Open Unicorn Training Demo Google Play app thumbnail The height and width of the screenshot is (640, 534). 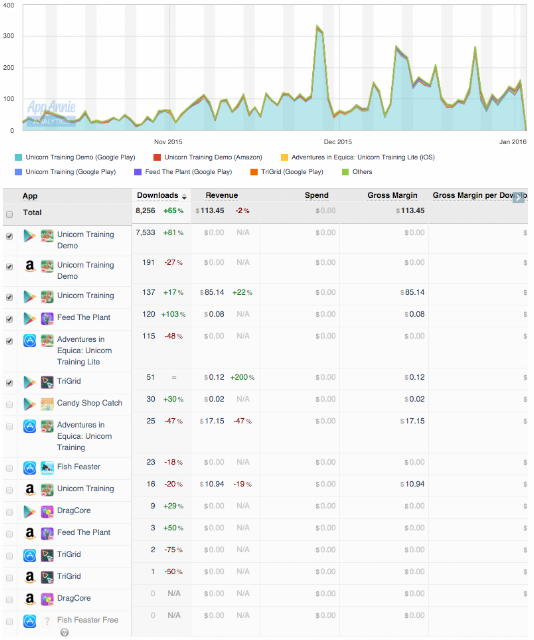[x=47, y=236]
